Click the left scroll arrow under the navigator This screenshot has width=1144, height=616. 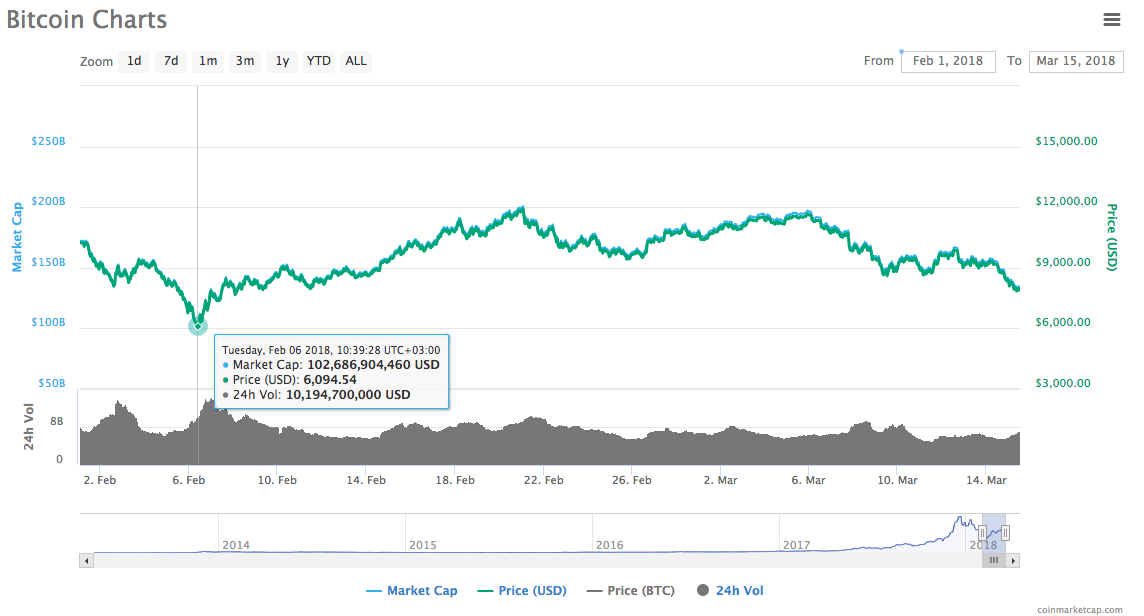[87, 560]
